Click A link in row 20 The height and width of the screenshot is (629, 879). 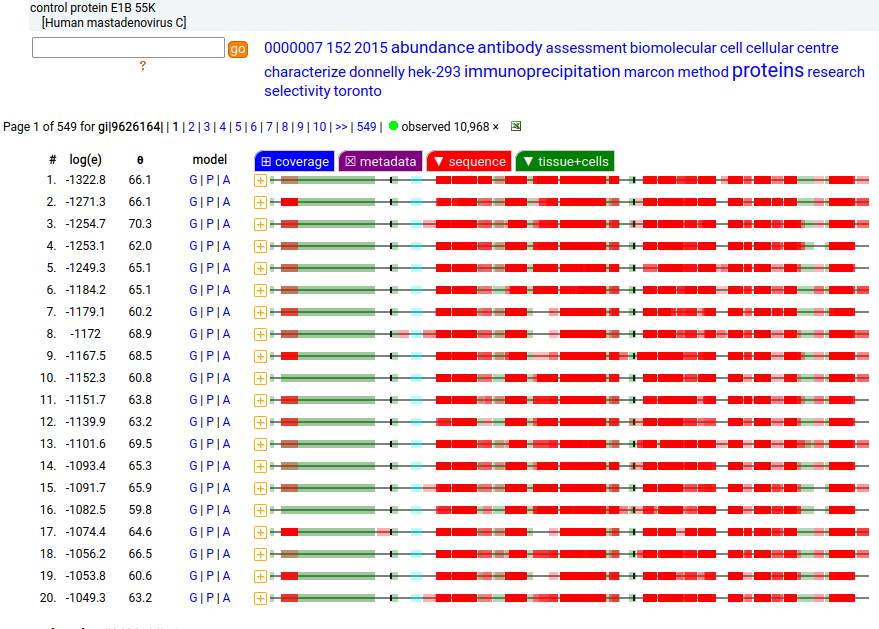[226, 598]
